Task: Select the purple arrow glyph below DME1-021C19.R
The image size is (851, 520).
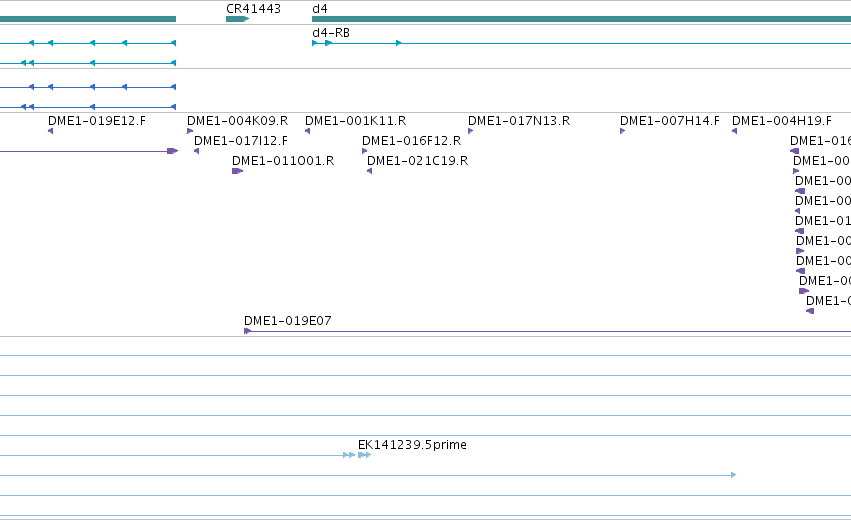Action: (370, 171)
